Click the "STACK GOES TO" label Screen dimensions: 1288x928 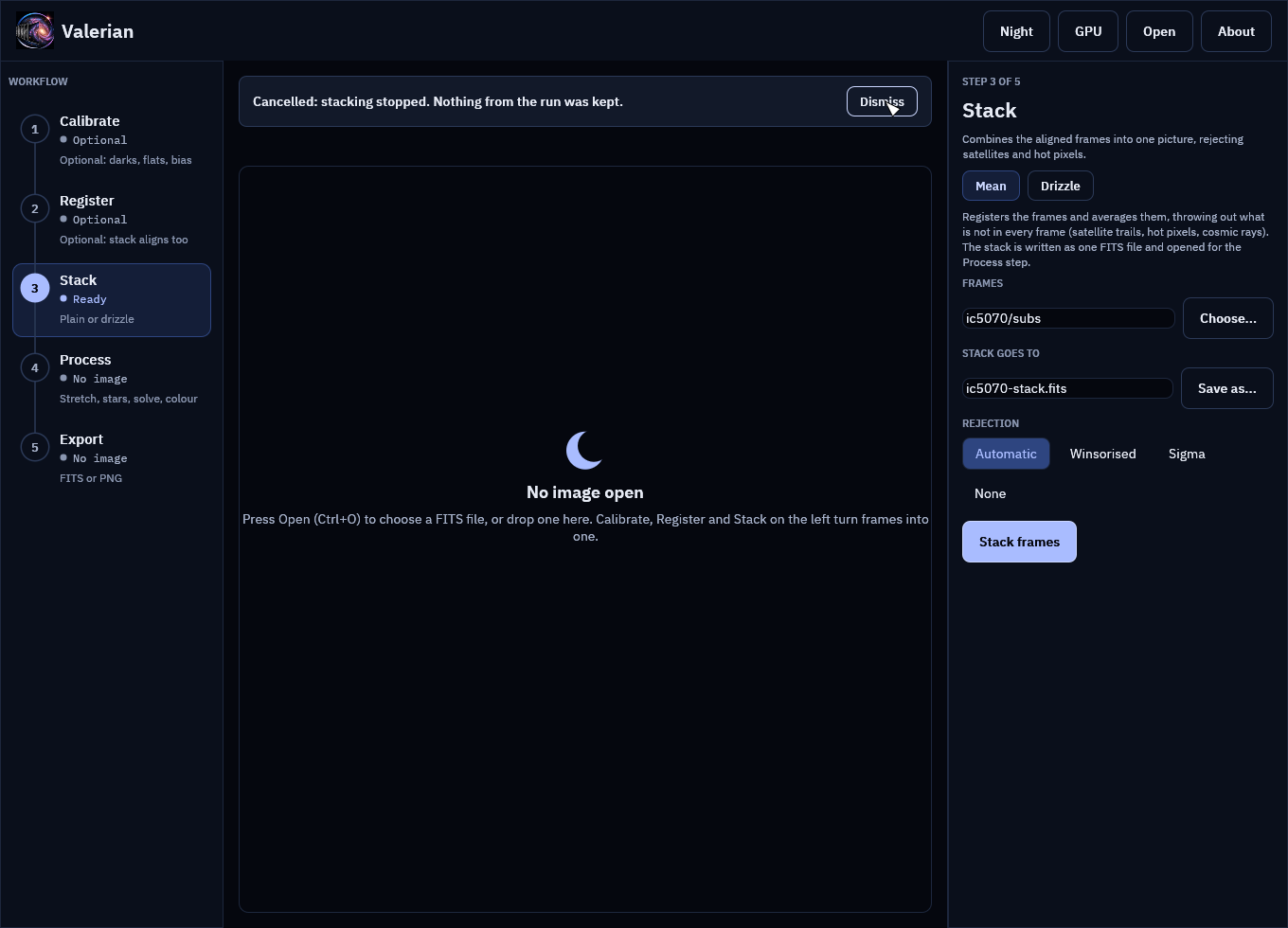tap(1001, 353)
